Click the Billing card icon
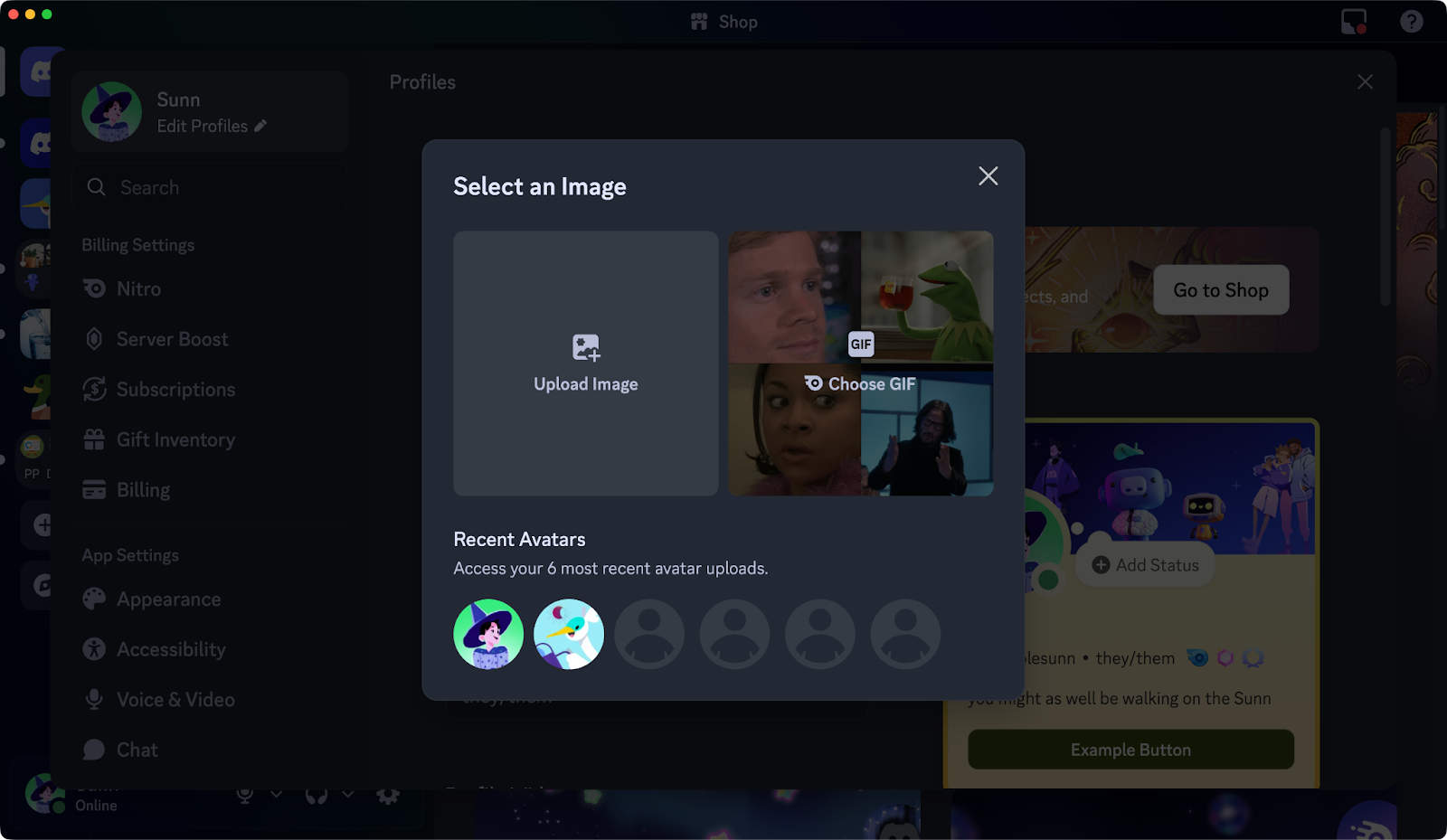The image size is (1447, 840). (94, 489)
